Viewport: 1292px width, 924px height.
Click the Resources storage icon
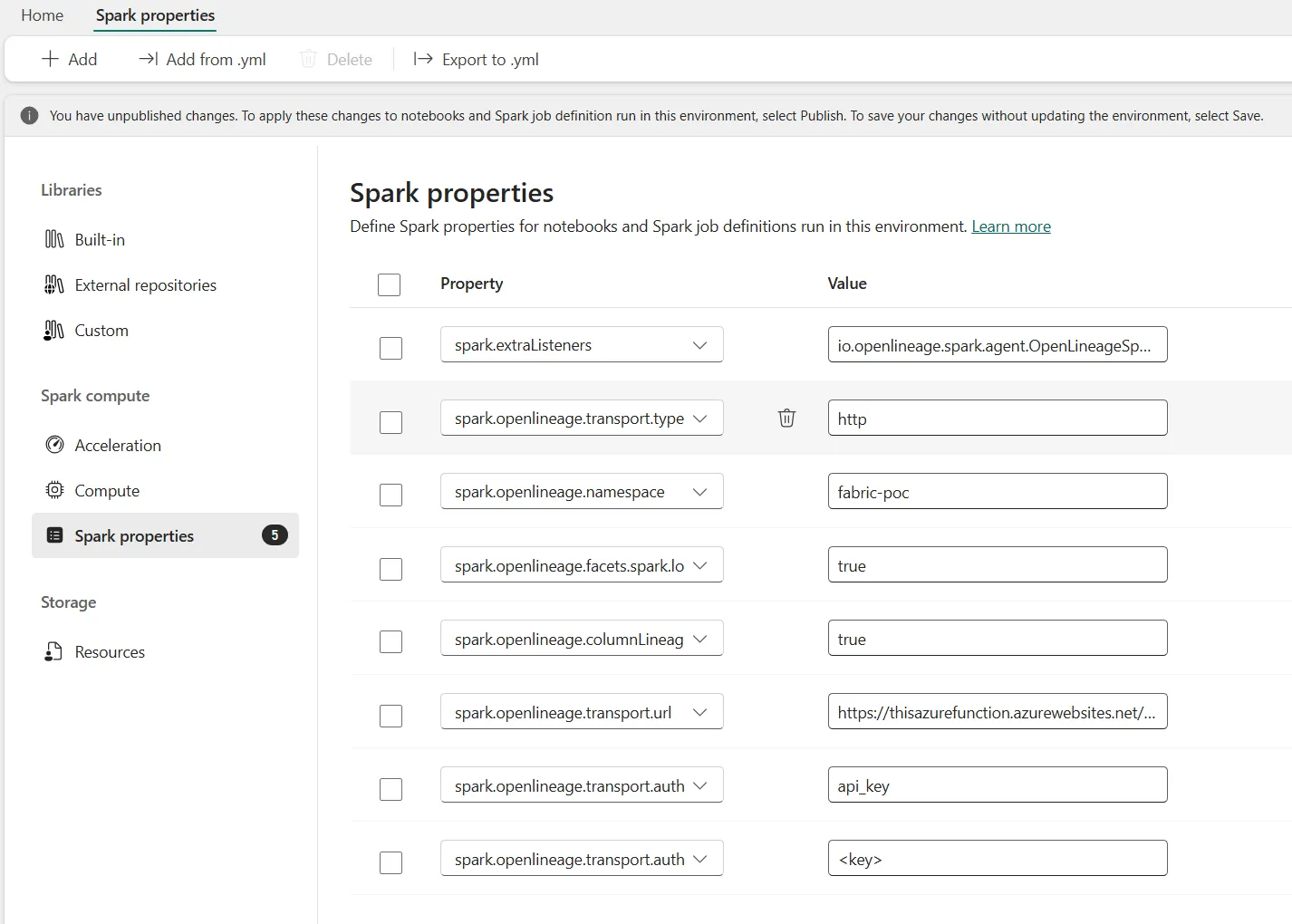[x=54, y=651]
